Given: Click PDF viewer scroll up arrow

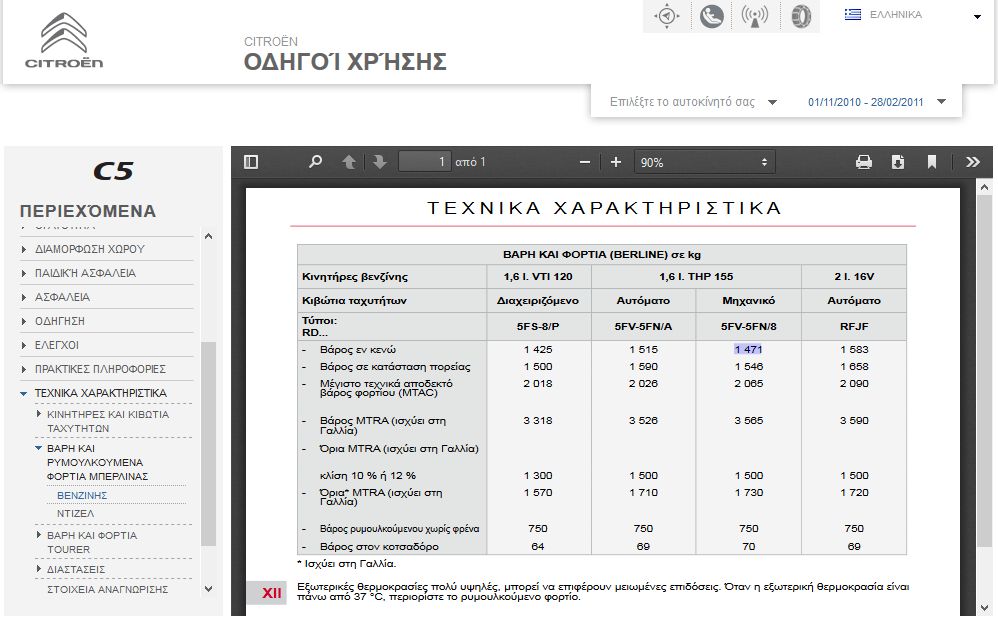Looking at the screenshot, I should 984,188.
